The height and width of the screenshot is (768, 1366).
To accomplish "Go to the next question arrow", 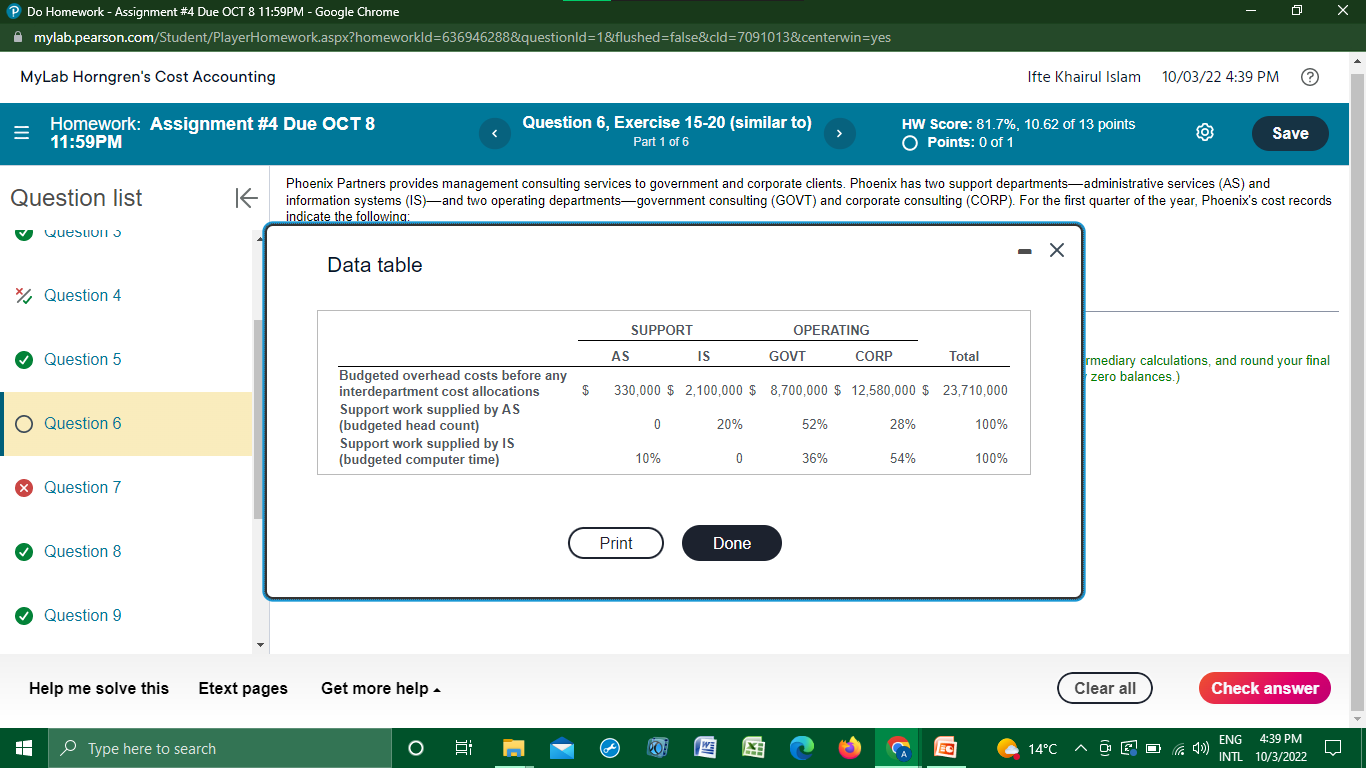I will click(839, 133).
